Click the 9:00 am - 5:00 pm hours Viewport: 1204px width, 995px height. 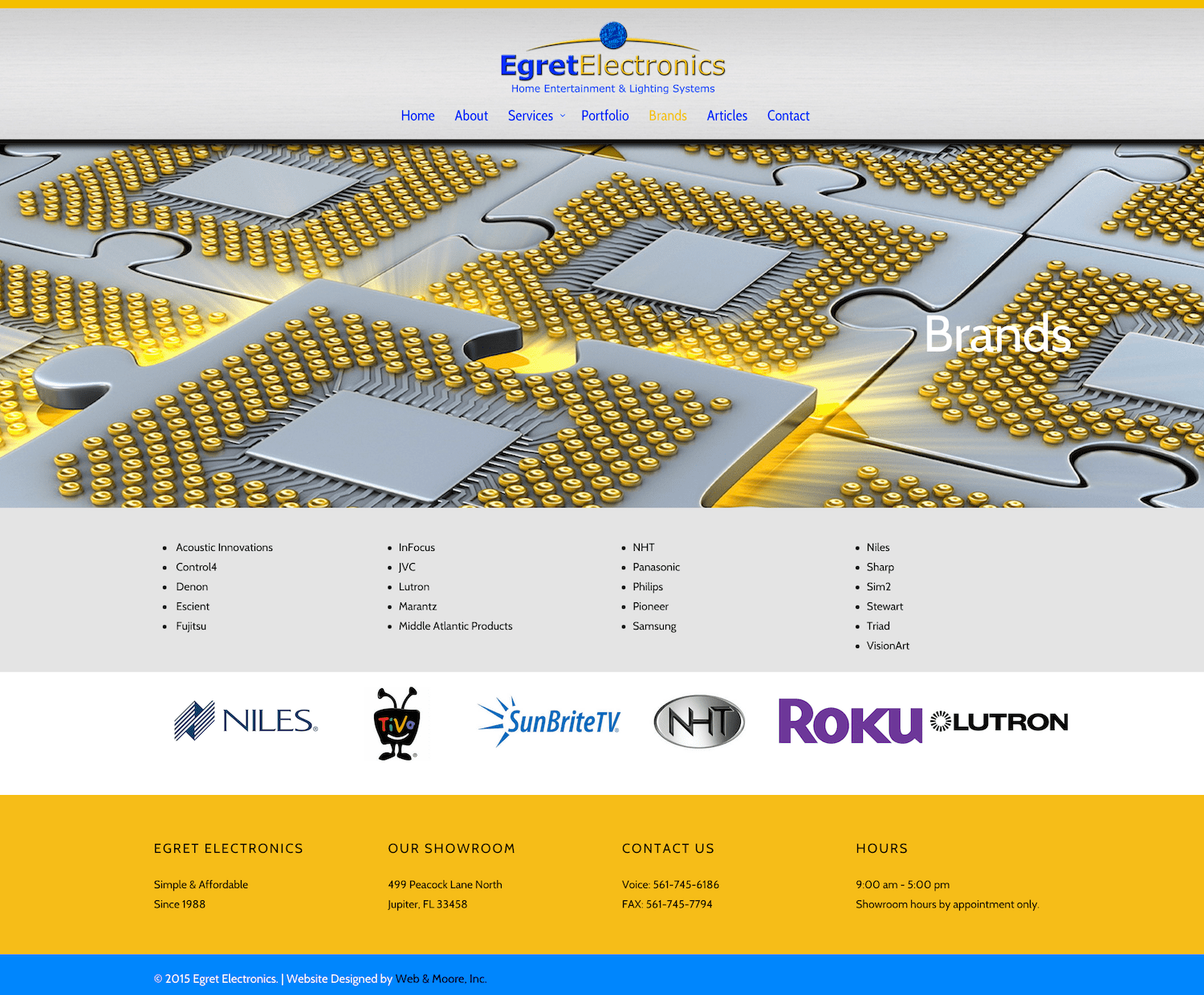[x=903, y=884]
